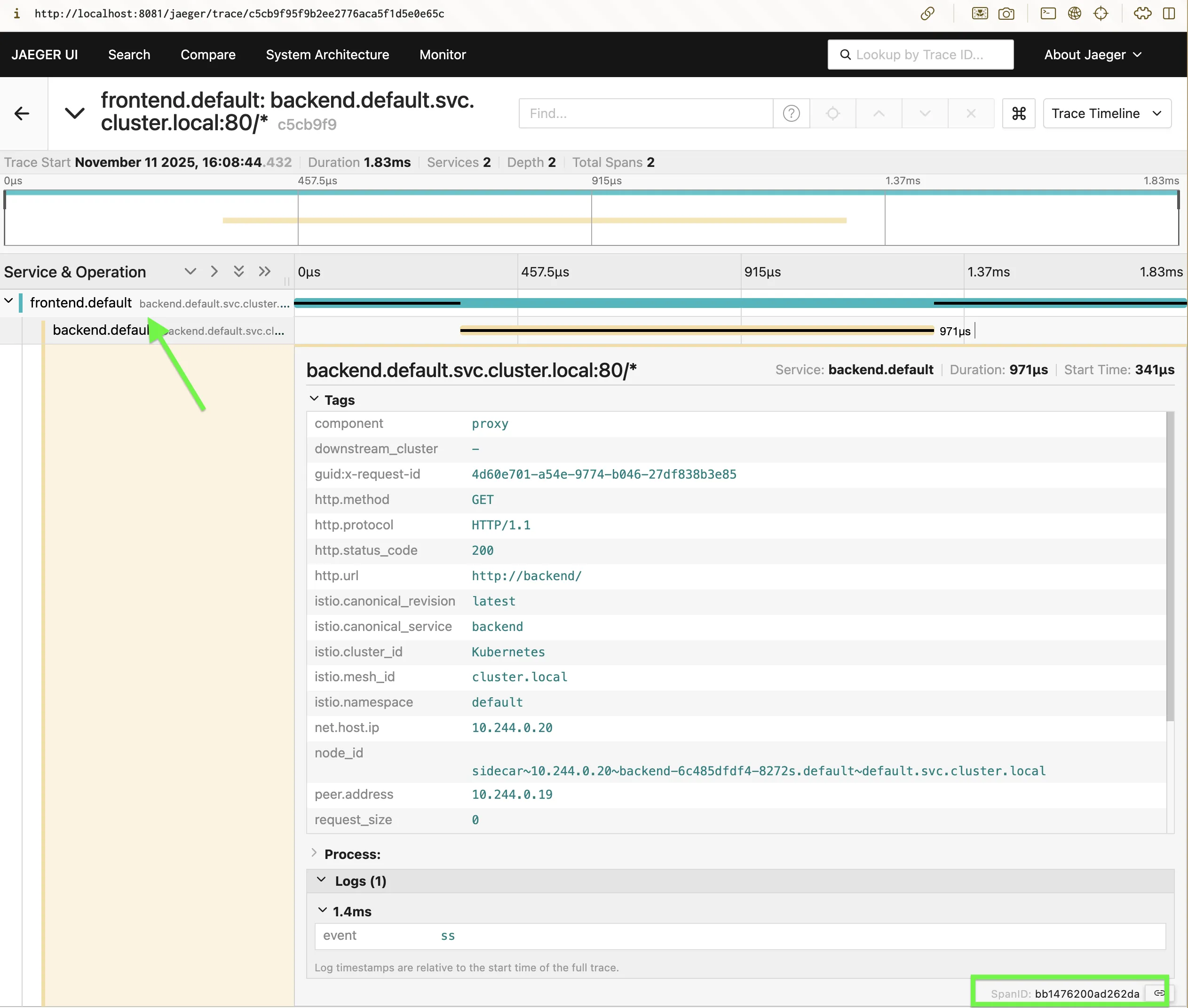
Task: Click the tags panel vertical scrollbar
Action: pyautogui.click(x=1170, y=566)
